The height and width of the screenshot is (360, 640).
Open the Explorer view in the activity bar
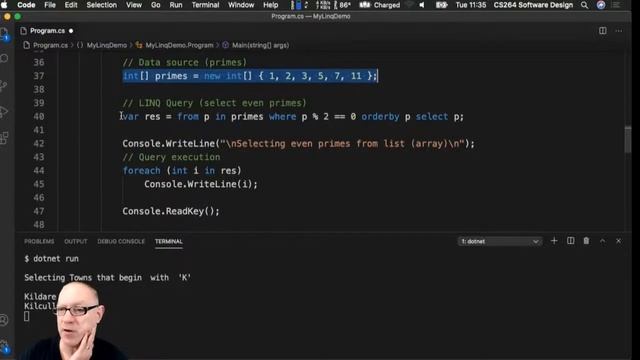4,34
